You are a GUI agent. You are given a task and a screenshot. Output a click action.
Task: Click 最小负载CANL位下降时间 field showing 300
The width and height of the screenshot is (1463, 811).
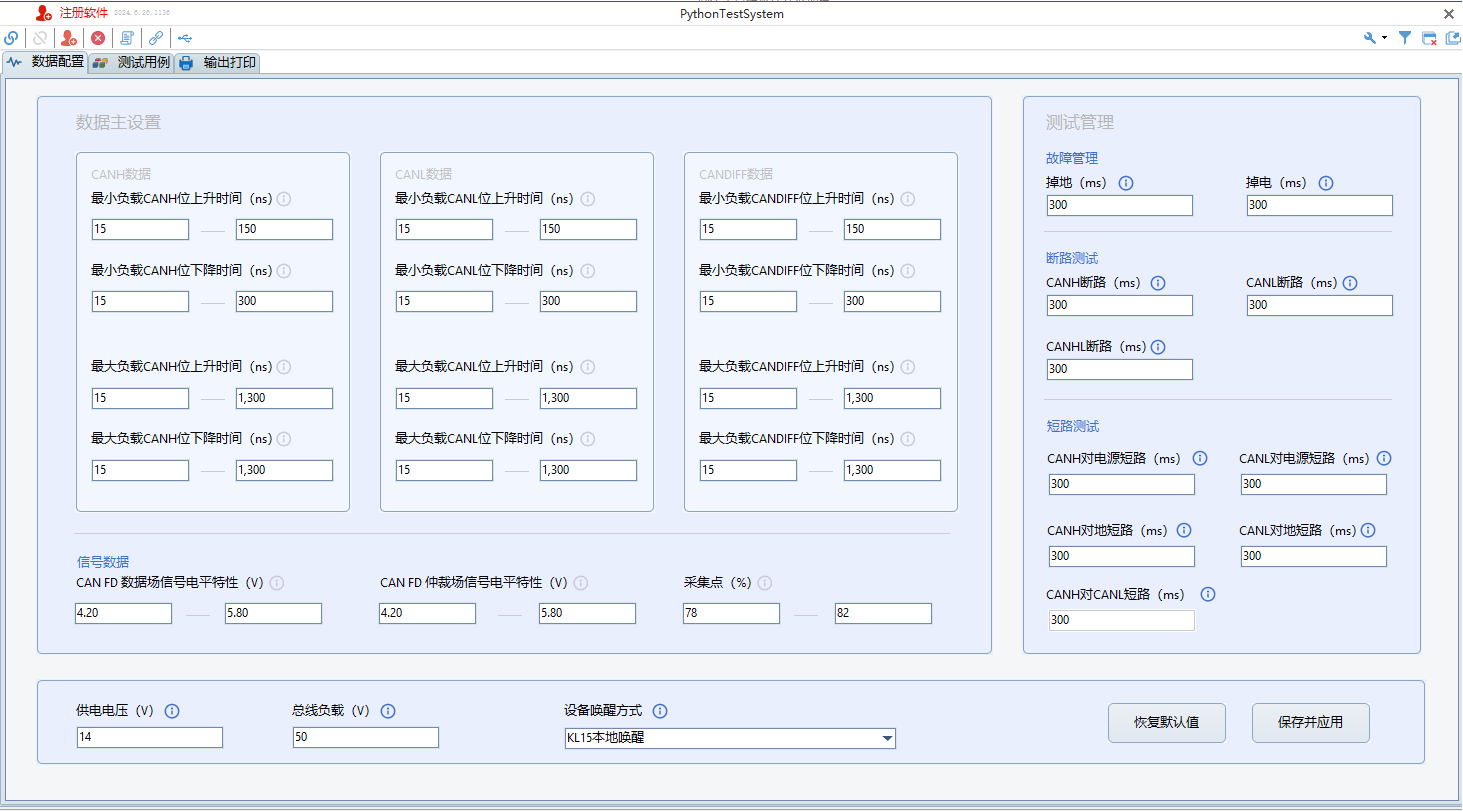[588, 301]
